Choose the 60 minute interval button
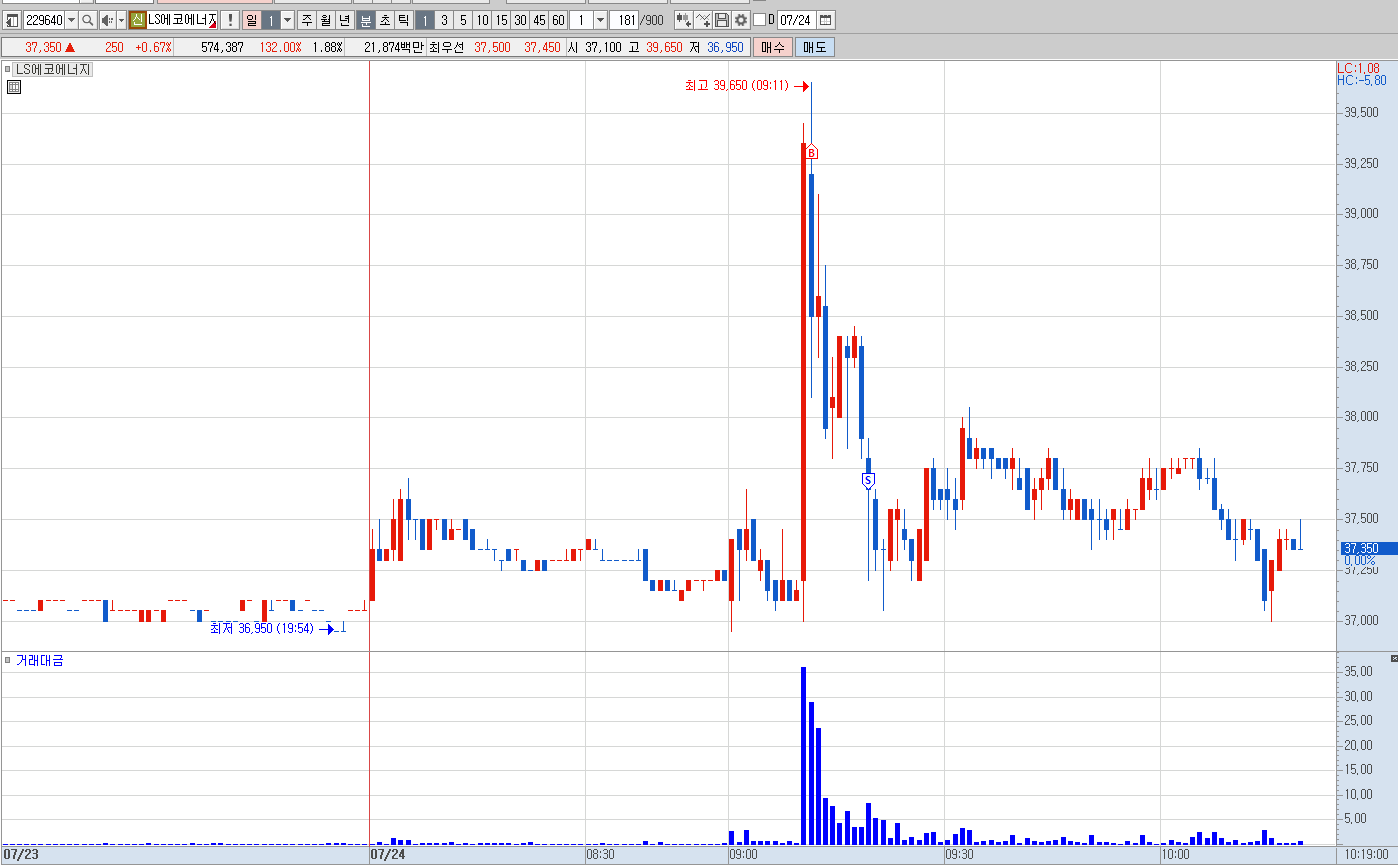1398x865 pixels. [558, 20]
